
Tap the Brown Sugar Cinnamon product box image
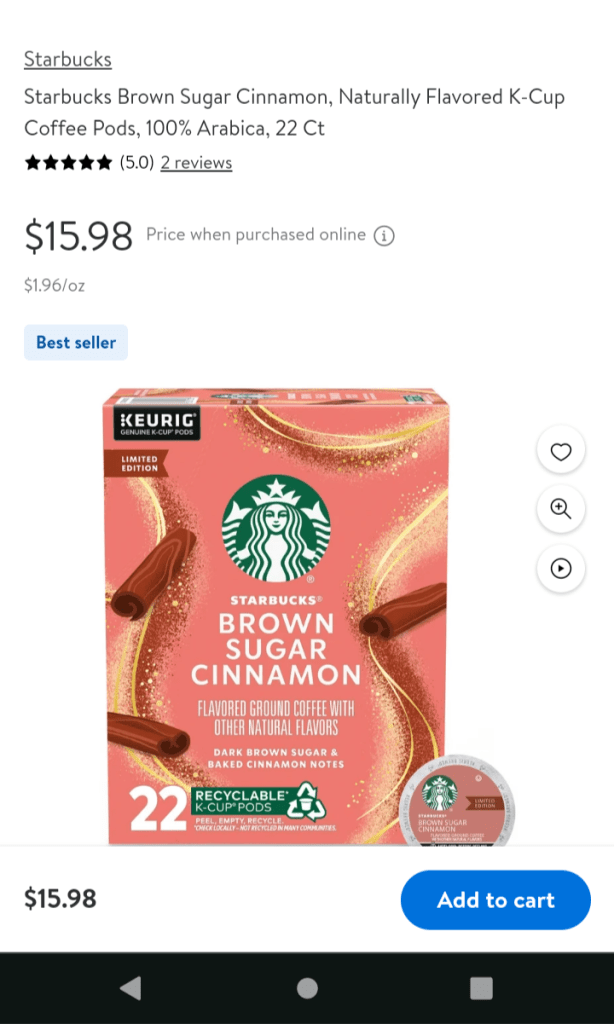[x=277, y=600]
